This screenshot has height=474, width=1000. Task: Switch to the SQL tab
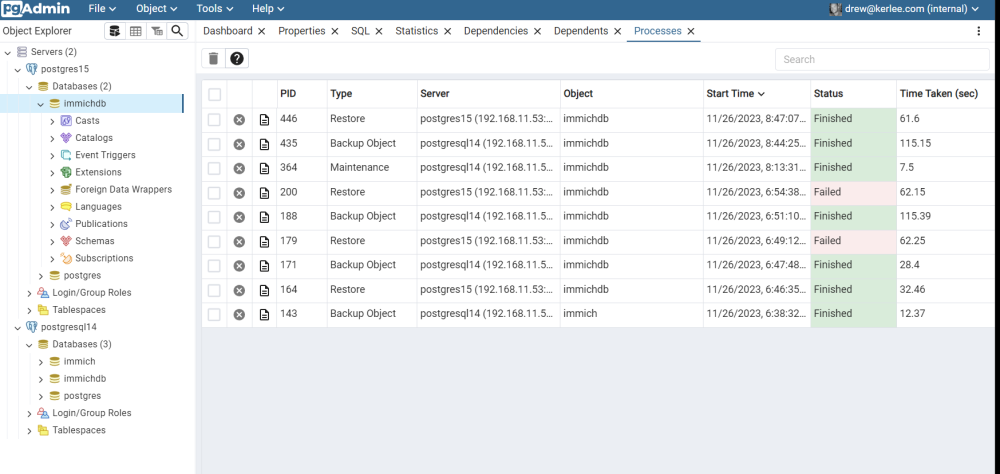[x=360, y=31]
